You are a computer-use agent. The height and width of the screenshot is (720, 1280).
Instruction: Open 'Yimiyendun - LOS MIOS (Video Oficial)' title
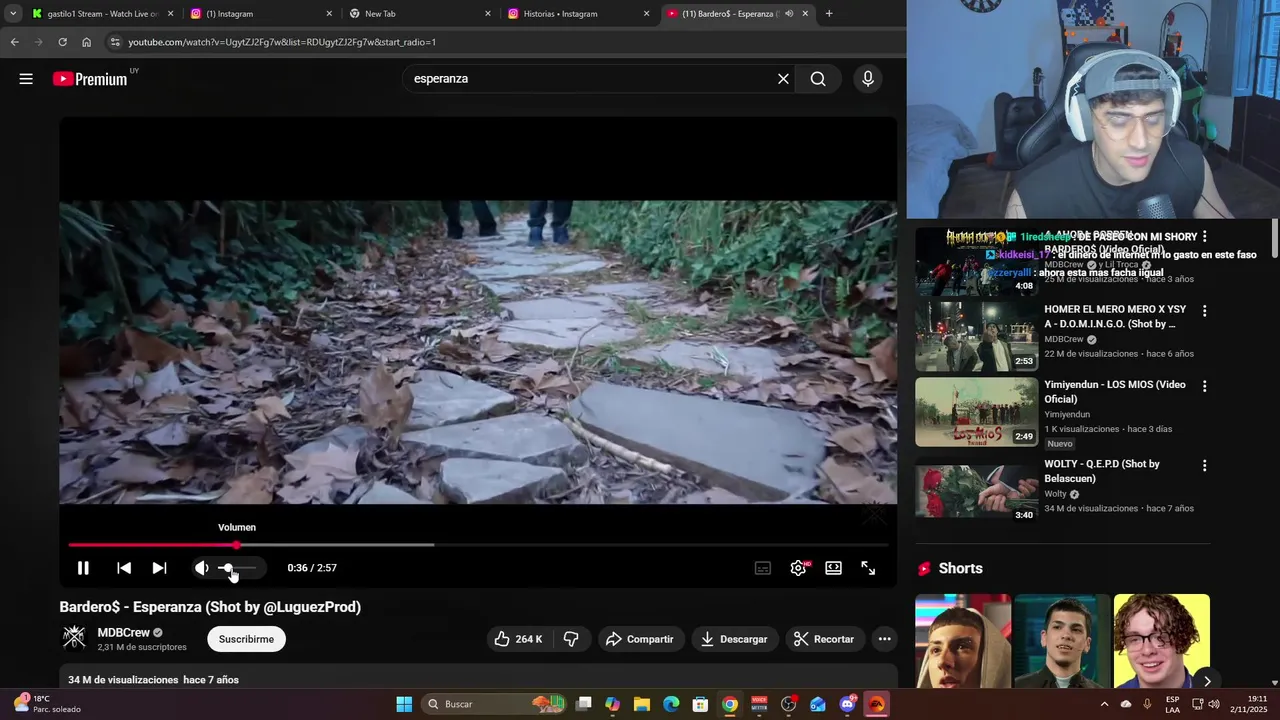[x=1115, y=392]
